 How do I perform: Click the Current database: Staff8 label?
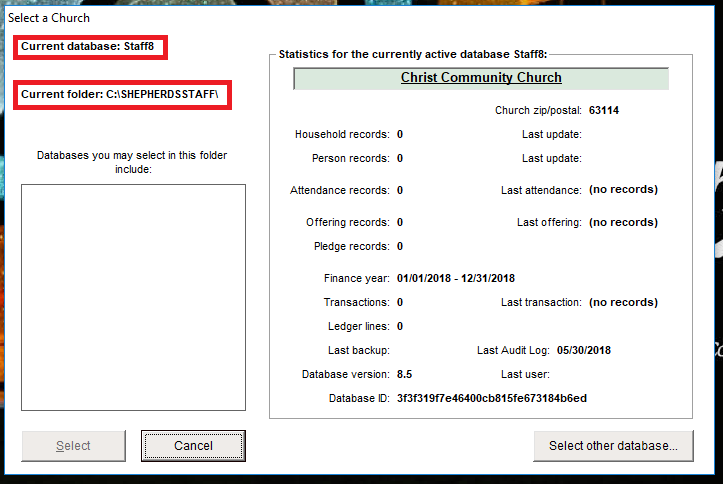(x=88, y=47)
